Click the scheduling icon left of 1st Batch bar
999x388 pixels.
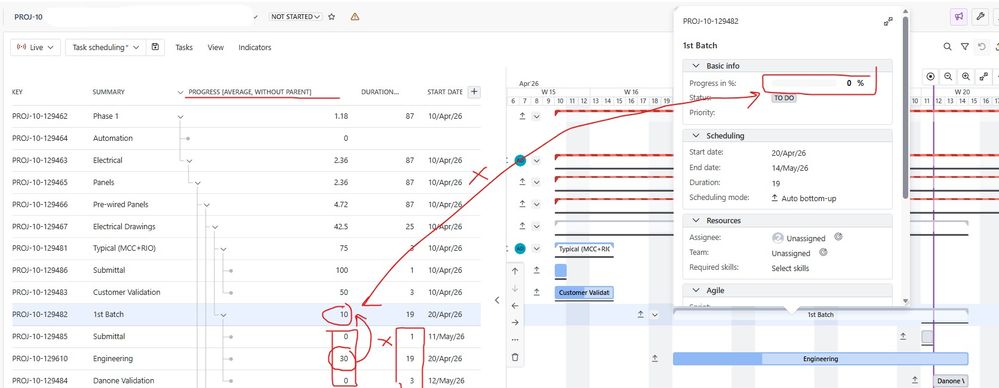click(641, 314)
